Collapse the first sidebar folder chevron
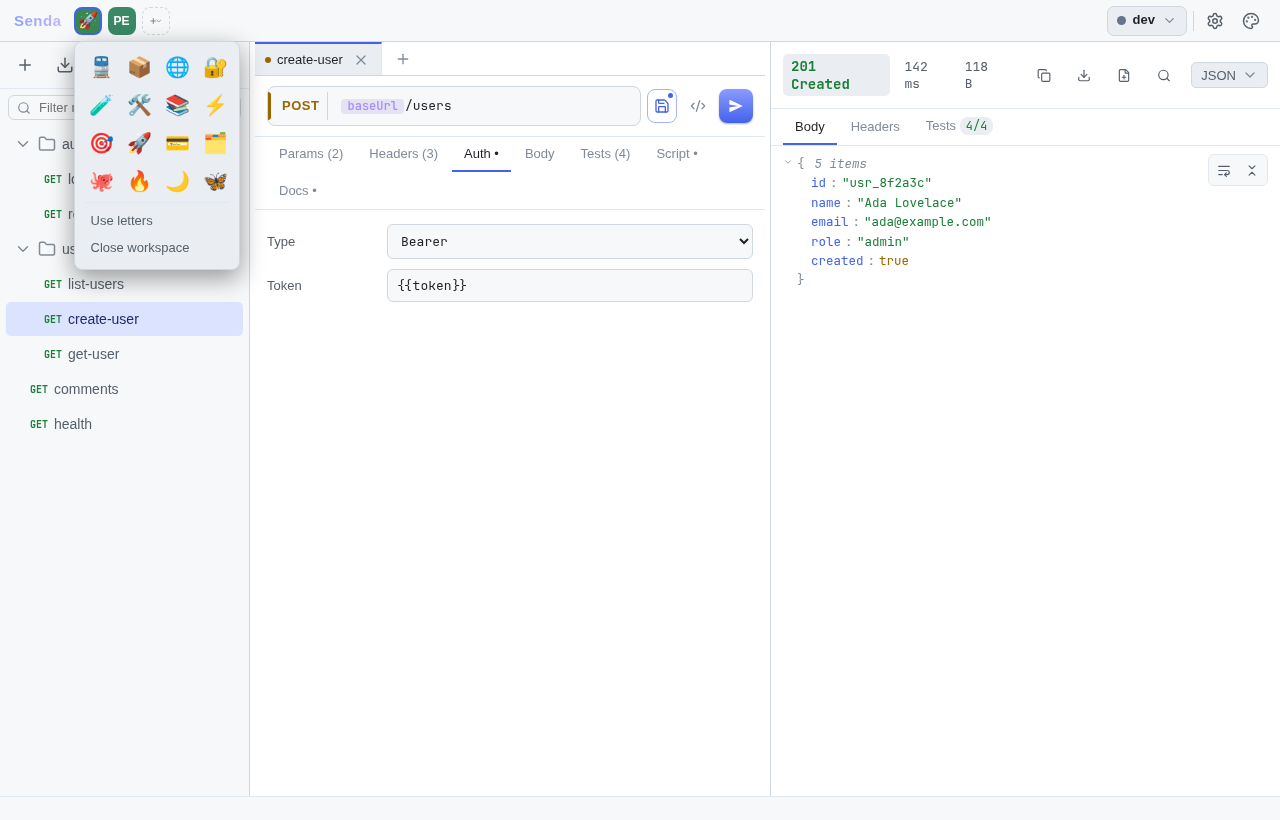 click(23, 144)
